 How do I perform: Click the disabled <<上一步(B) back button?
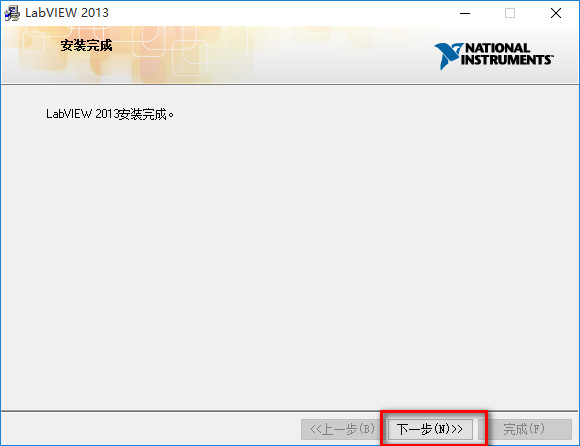(x=340, y=429)
